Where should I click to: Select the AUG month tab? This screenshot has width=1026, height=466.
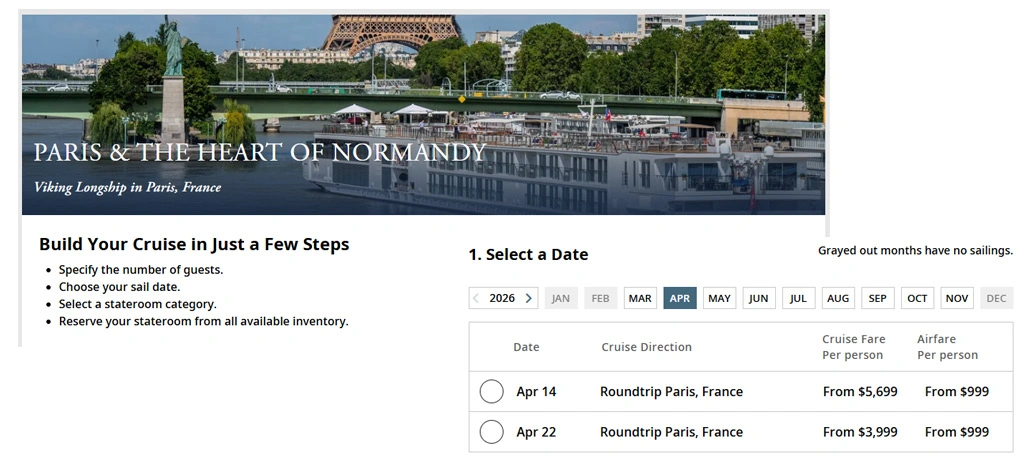click(x=838, y=298)
